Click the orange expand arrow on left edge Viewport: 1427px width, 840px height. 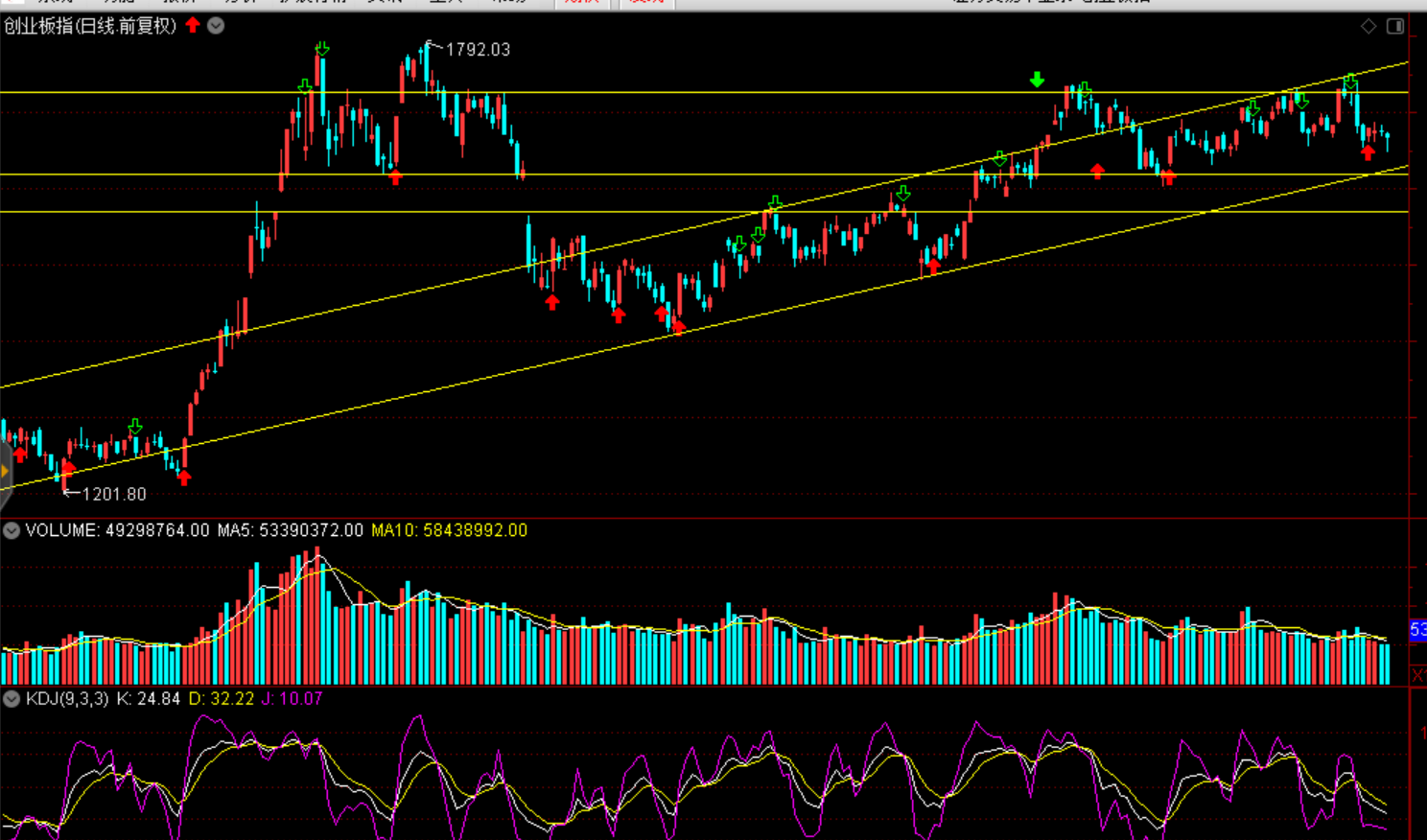pos(5,471)
